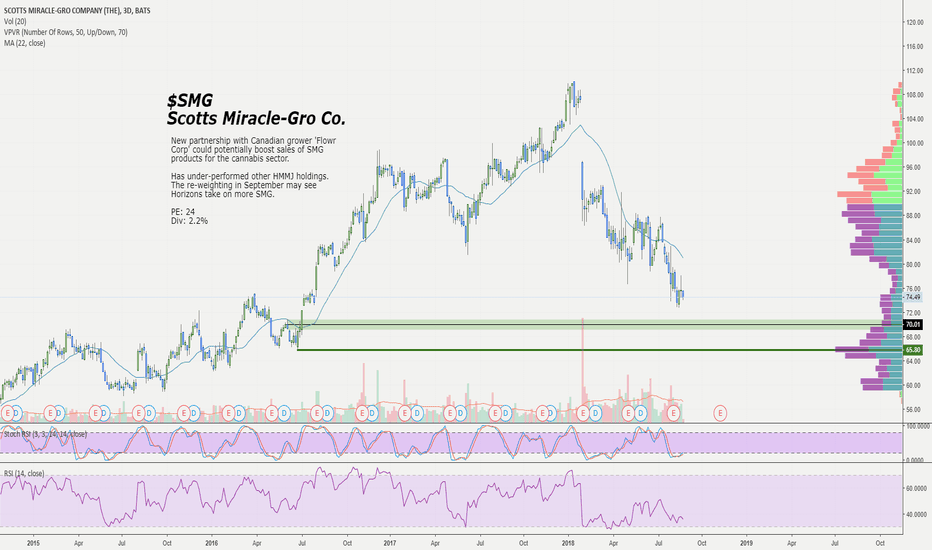This screenshot has width=932, height=550.
Task: Open the May 2016 earnings marker
Action: point(272,412)
